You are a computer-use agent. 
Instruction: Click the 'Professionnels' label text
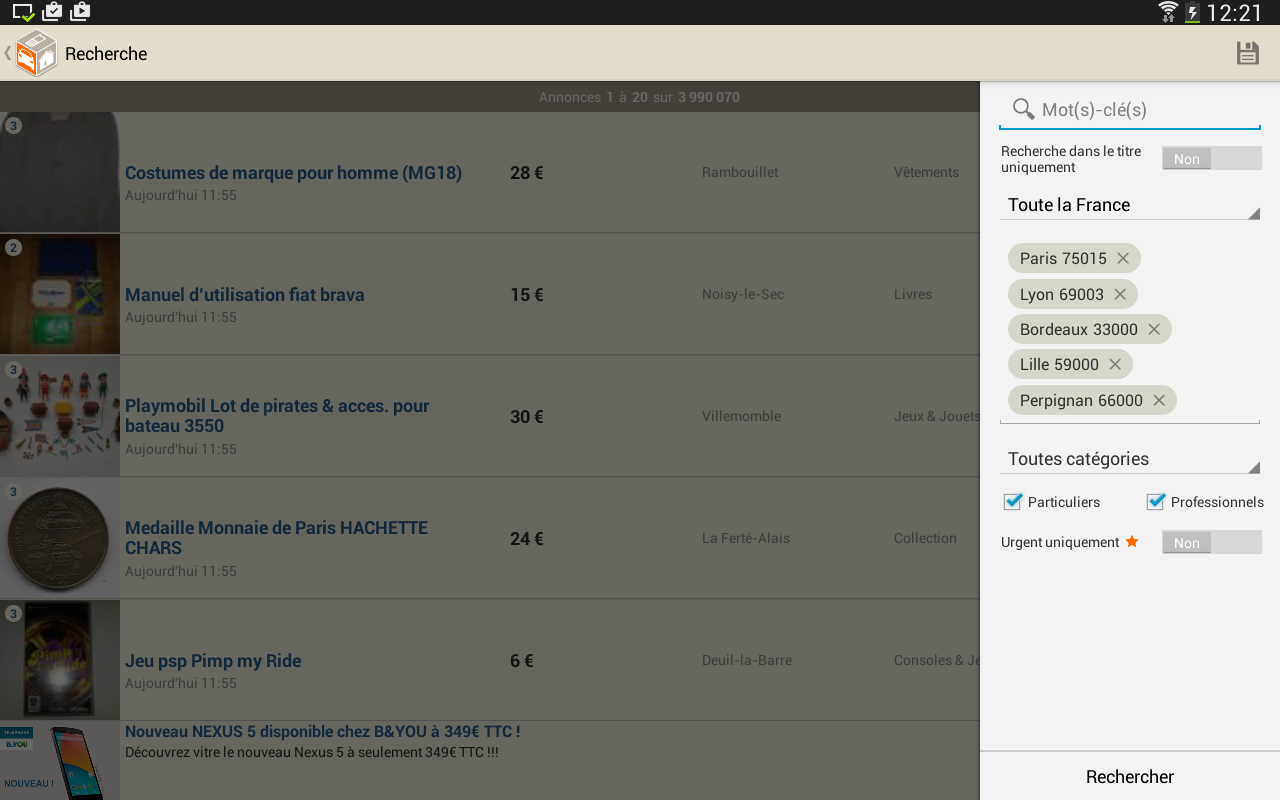[1217, 502]
